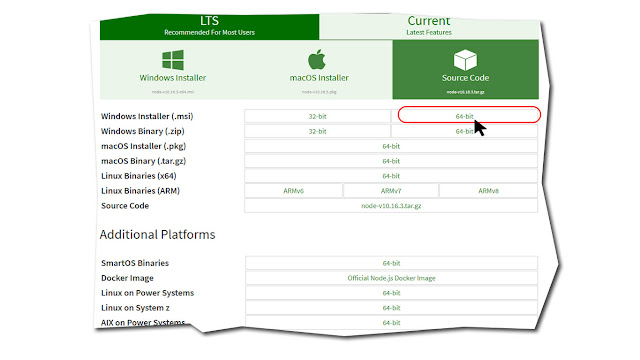
Task: Download Linux on Power Systems 64-bit
Action: pos(391,293)
